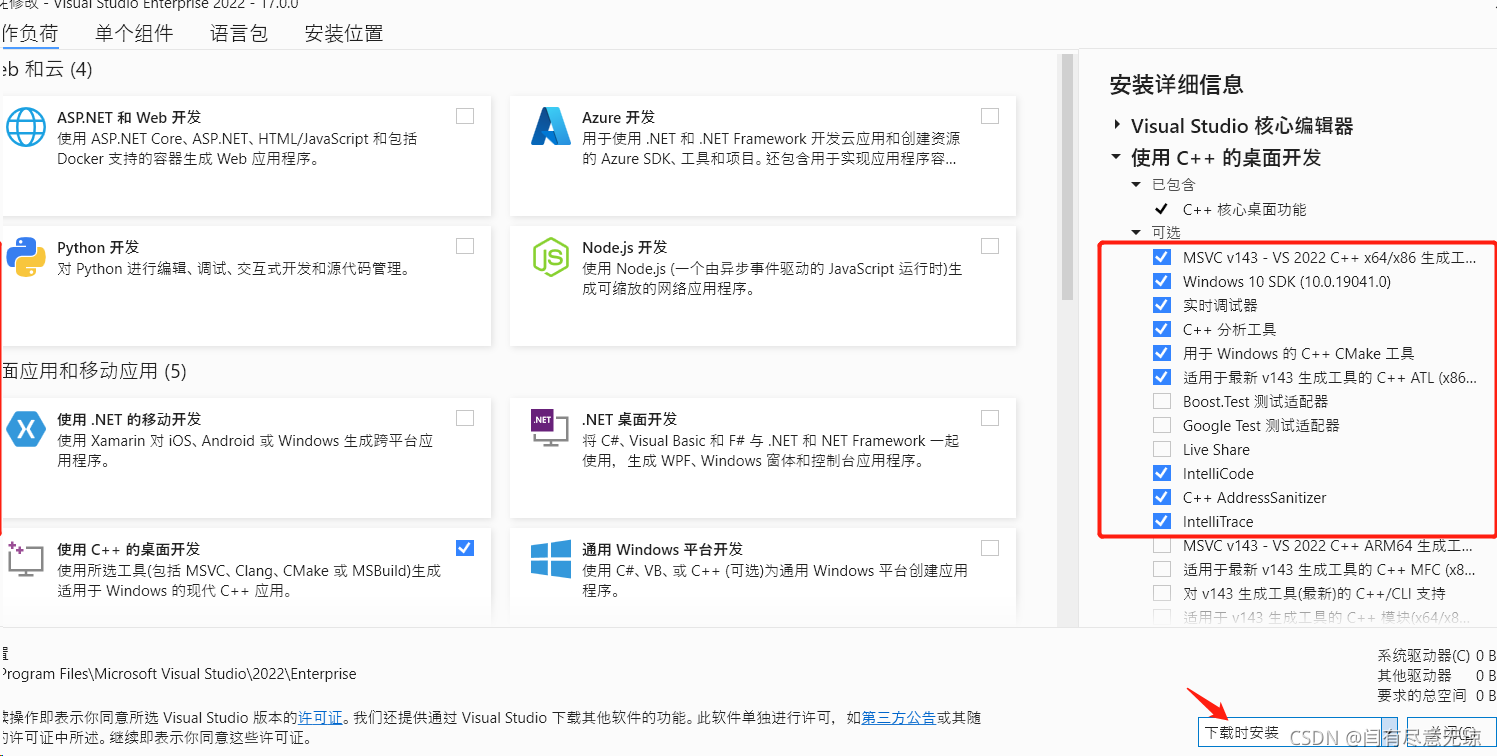This screenshot has width=1497, height=756.
Task: Uncheck the C++ CMake 工具 option
Action: coord(1161,353)
